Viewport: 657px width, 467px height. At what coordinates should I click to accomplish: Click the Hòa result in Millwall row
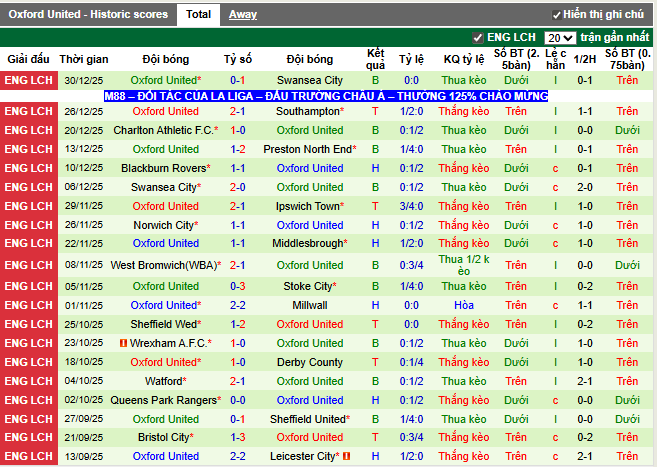click(464, 305)
